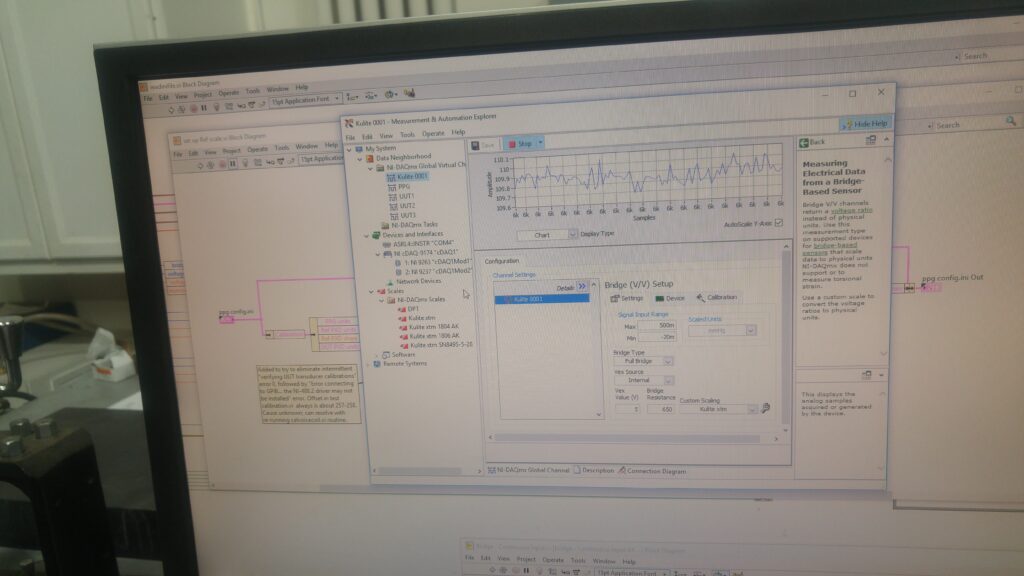Viewport: 1024px width, 576px height.
Task: Collapse the Scales tree node
Action: point(370,291)
